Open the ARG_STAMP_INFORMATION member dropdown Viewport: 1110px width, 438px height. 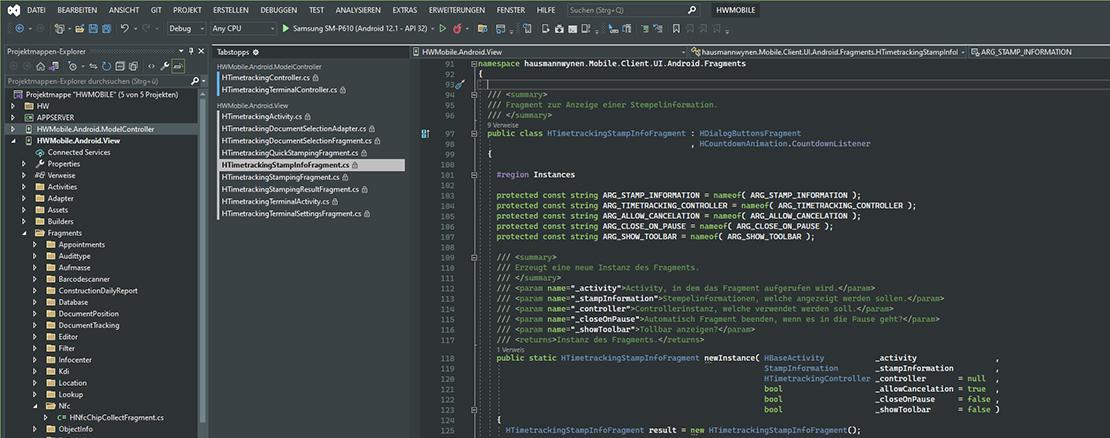pyautogui.click(x=1039, y=52)
